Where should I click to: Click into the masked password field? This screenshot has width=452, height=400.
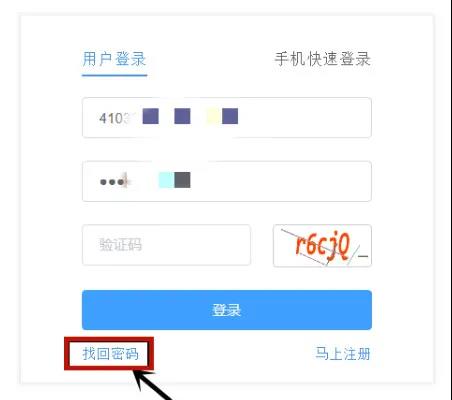(227, 181)
